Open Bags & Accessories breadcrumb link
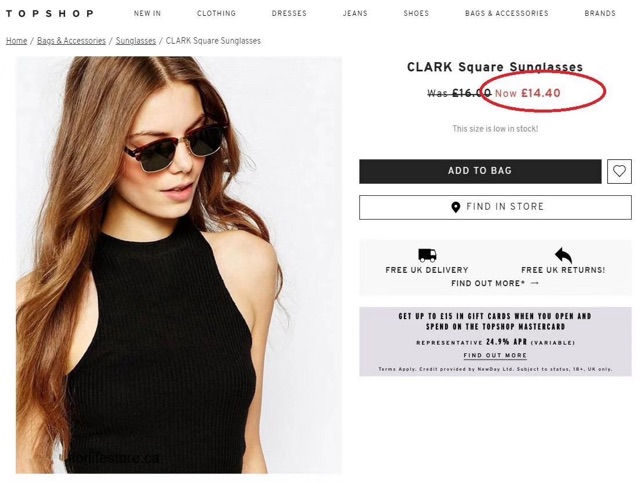Screen dimensions: 640x482 click(71, 41)
